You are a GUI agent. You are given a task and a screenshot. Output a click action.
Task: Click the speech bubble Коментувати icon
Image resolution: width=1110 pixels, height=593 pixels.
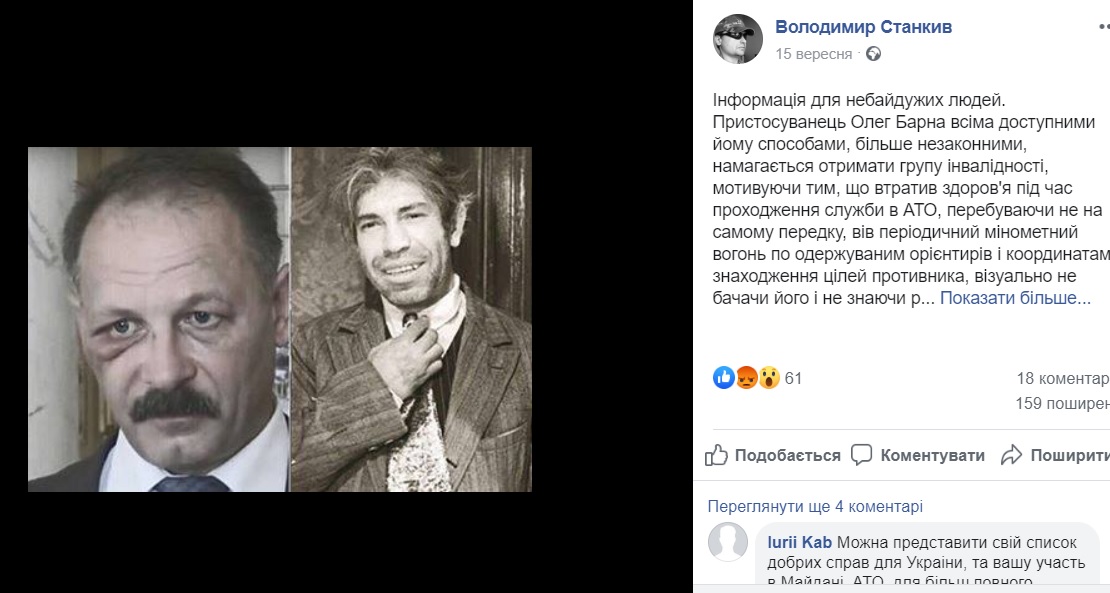tap(862, 455)
